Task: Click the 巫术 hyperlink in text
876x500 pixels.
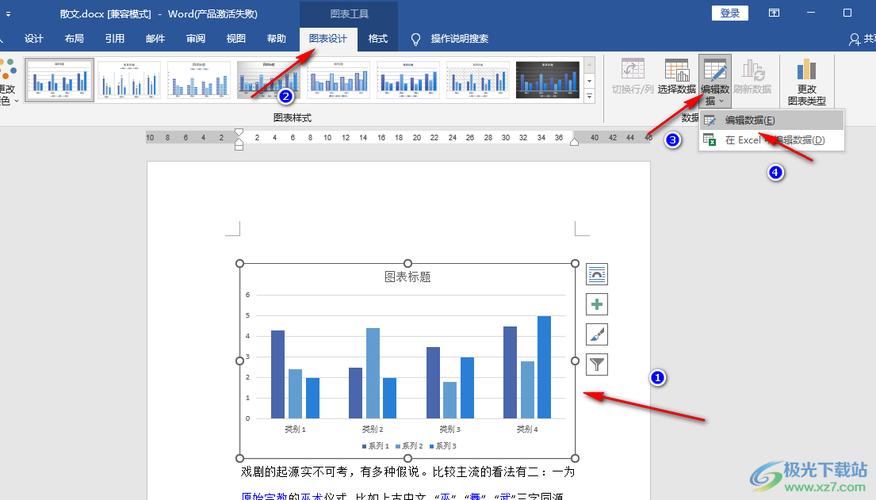Action: pyautogui.click(x=312, y=496)
